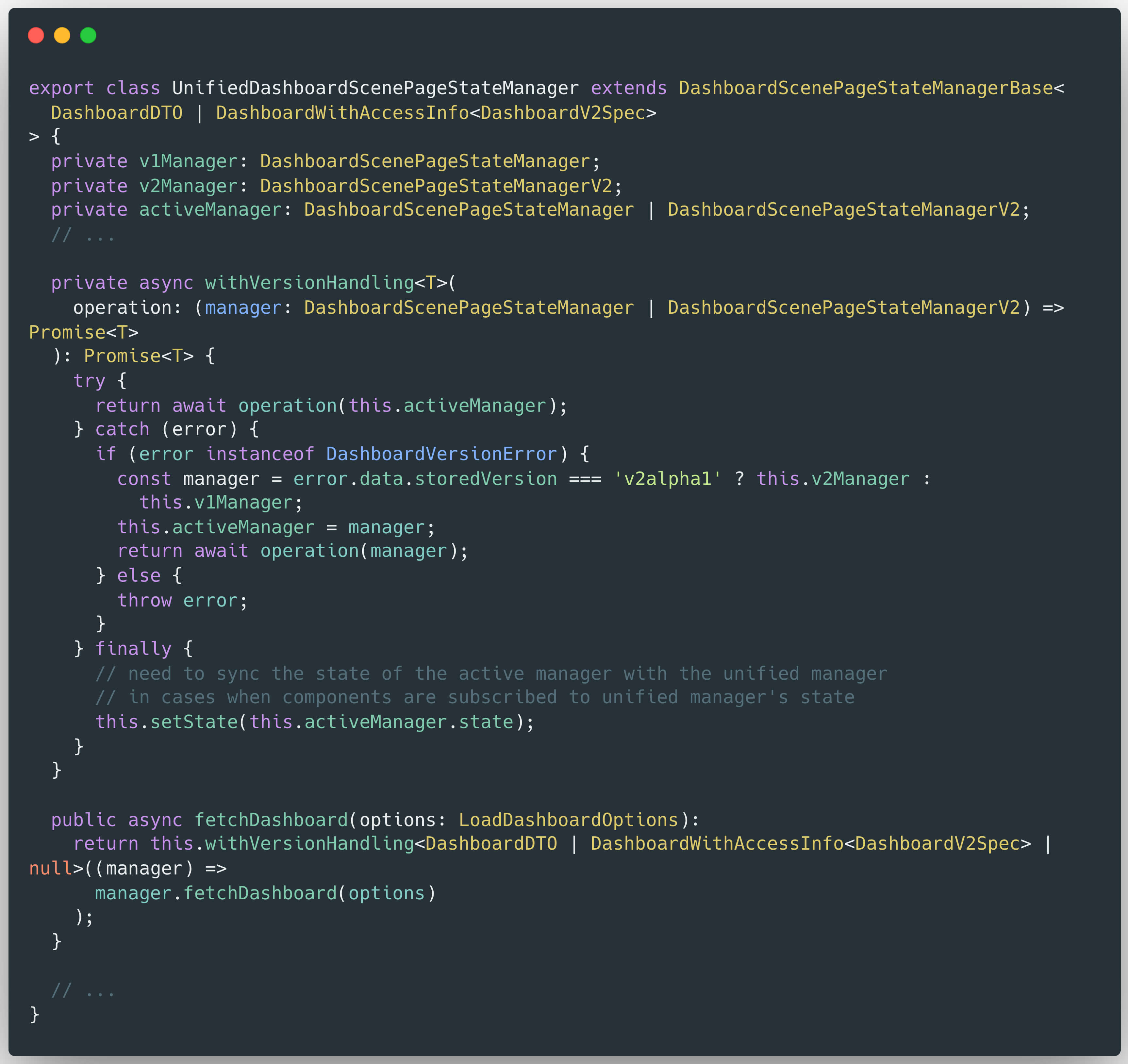
Task: Click the green zoom traffic light
Action: coord(89,35)
